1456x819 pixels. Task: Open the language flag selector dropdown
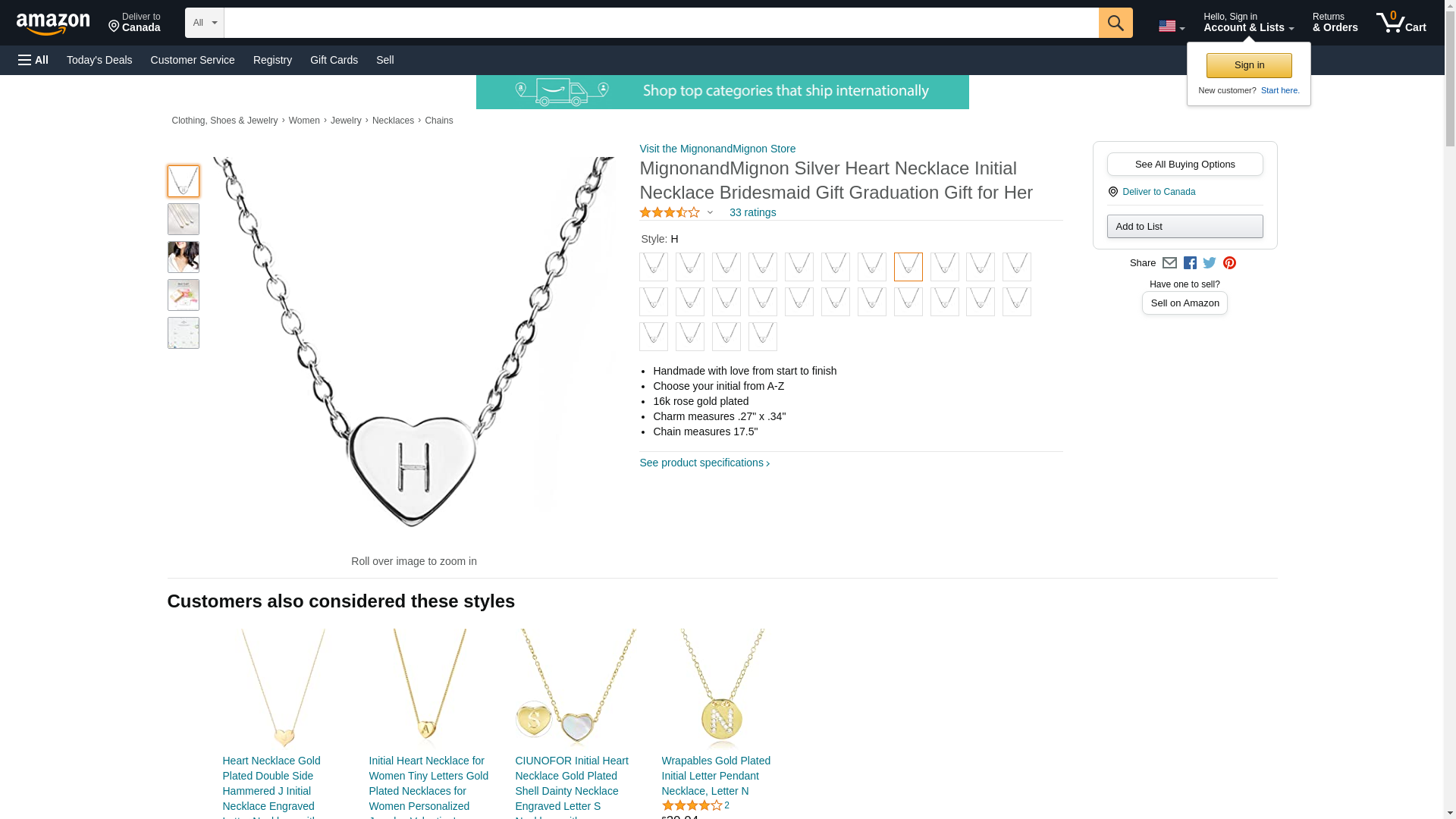click(x=1172, y=27)
